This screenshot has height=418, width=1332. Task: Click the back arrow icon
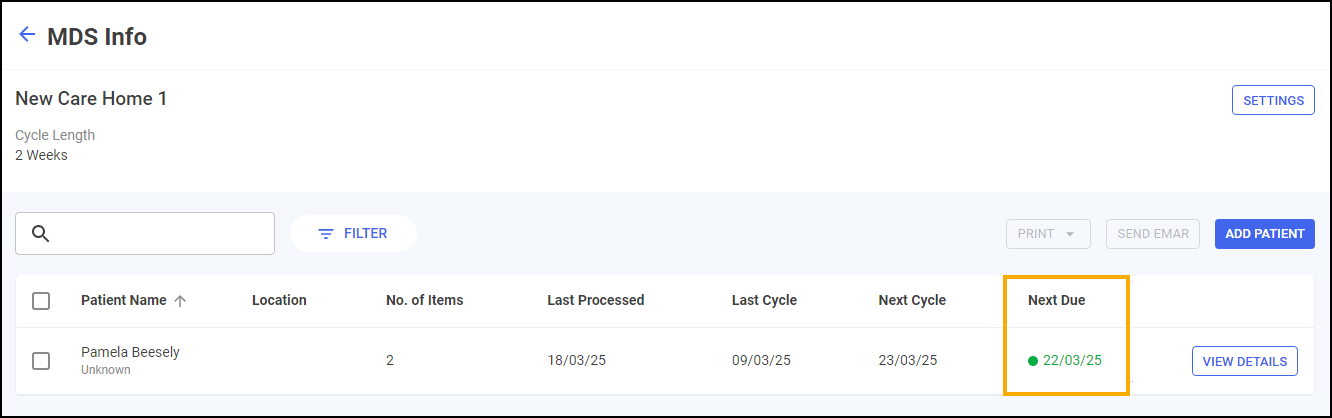(x=27, y=35)
